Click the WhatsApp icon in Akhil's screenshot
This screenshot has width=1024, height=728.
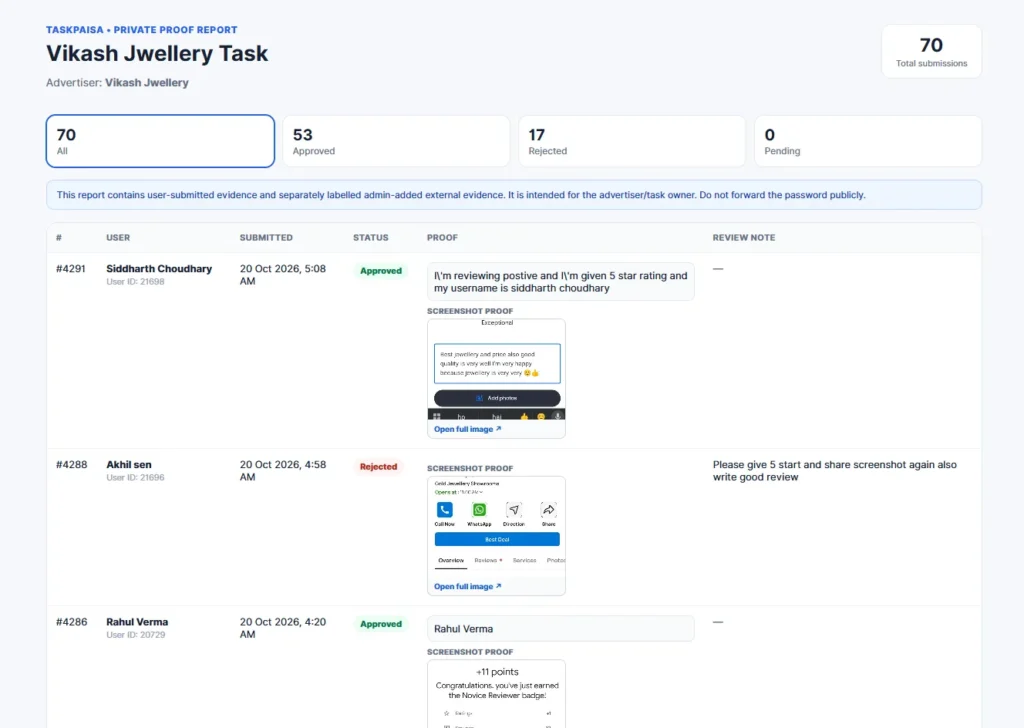(479, 509)
